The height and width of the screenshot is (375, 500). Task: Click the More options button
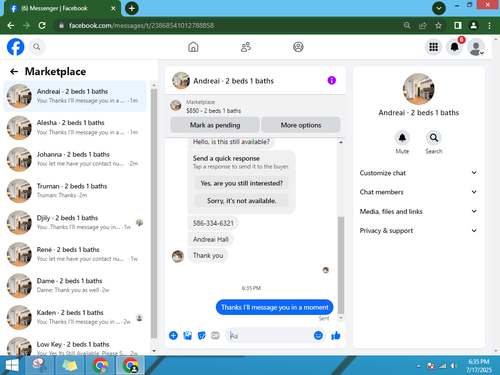coord(301,125)
